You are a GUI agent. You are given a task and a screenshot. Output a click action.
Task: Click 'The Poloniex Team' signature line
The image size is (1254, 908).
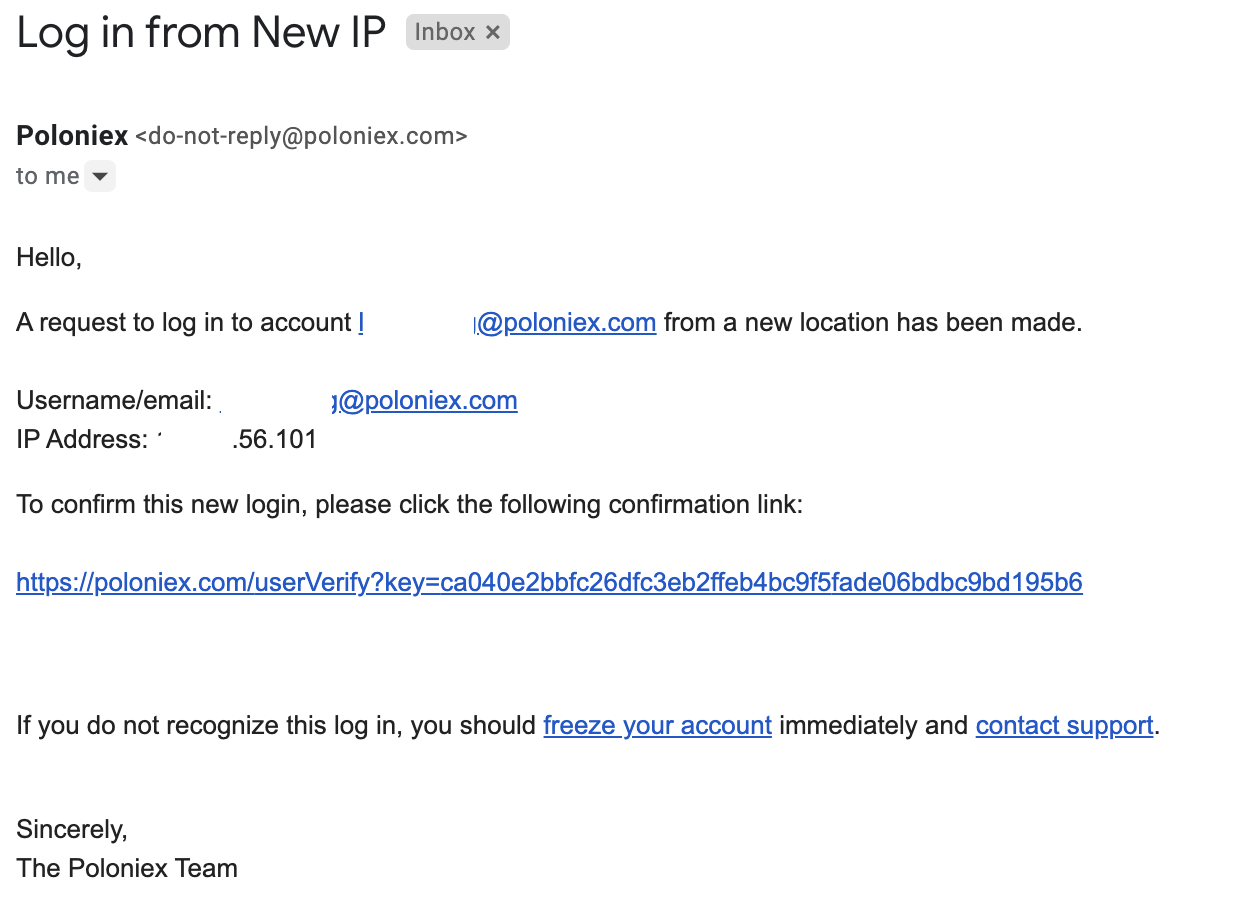(x=127, y=868)
